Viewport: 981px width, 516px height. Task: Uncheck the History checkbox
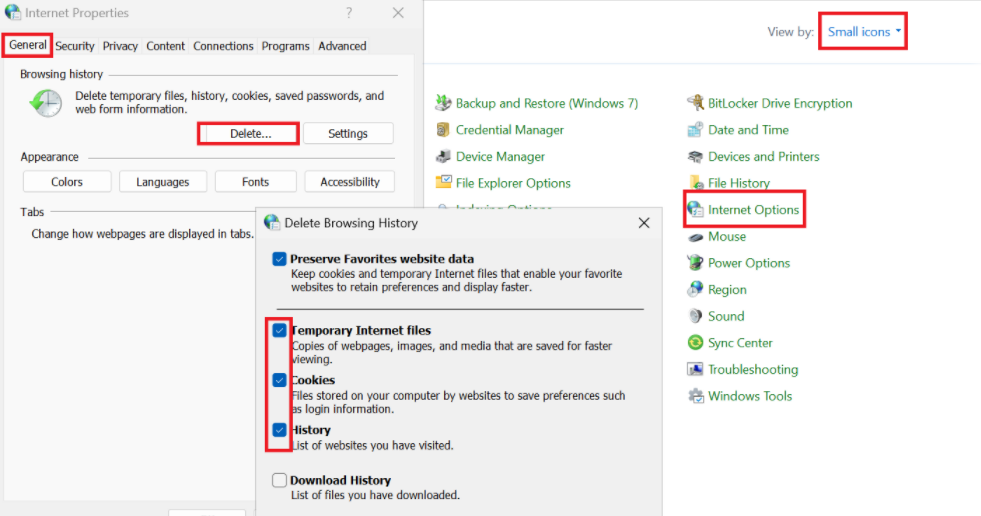(279, 430)
